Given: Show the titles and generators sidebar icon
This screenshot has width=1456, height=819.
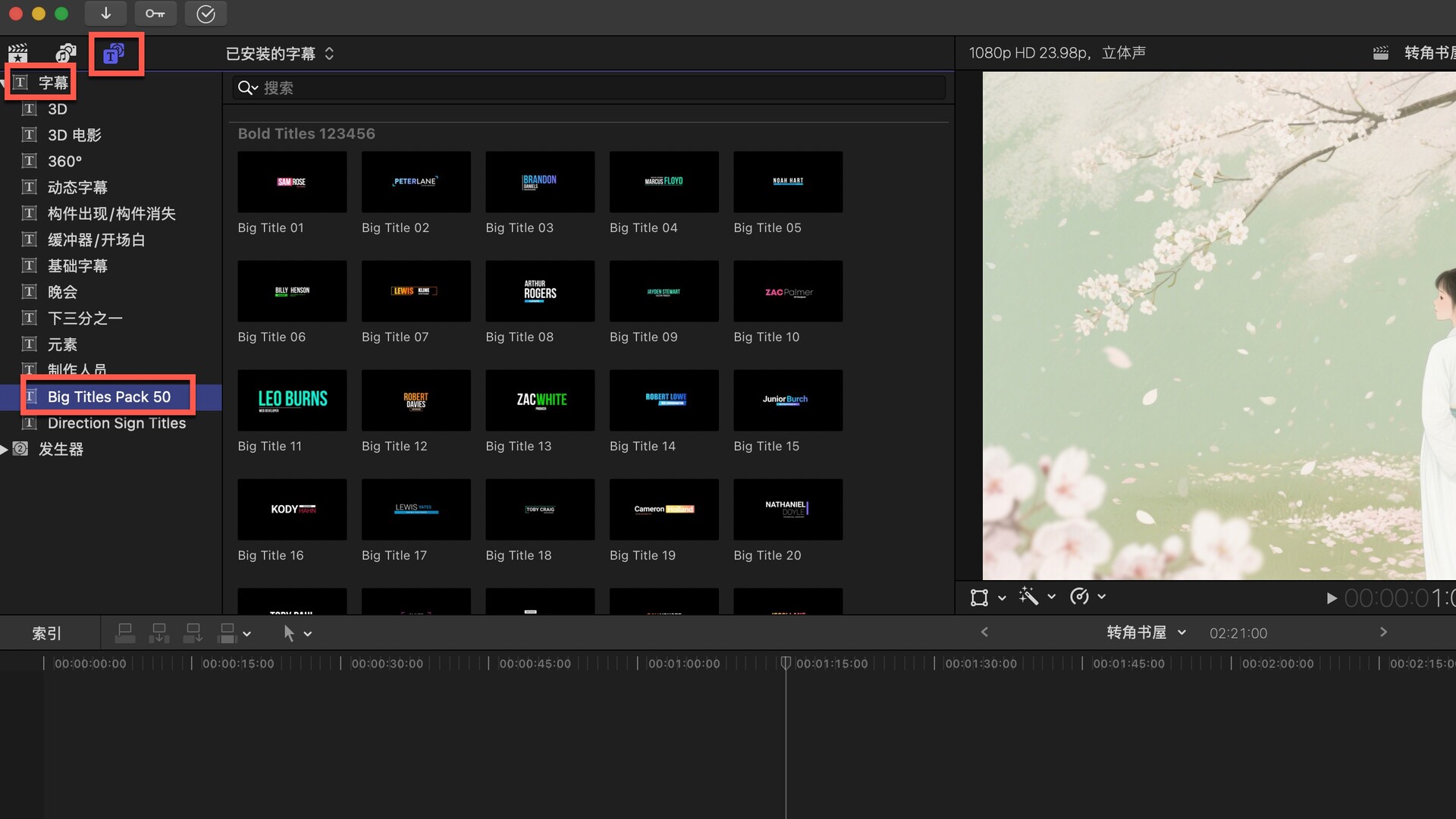Looking at the screenshot, I should (x=114, y=53).
